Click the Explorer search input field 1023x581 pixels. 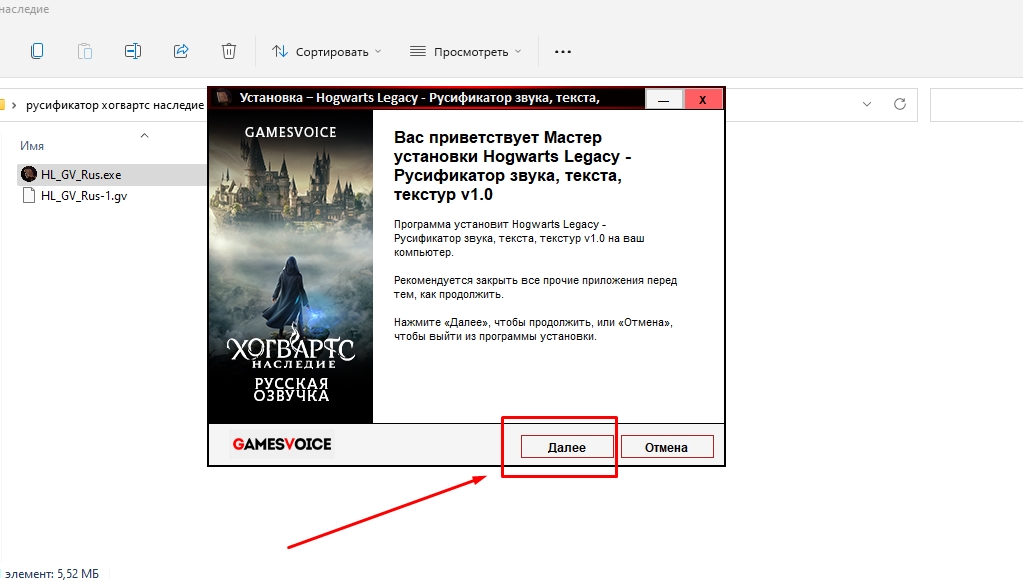coord(976,104)
